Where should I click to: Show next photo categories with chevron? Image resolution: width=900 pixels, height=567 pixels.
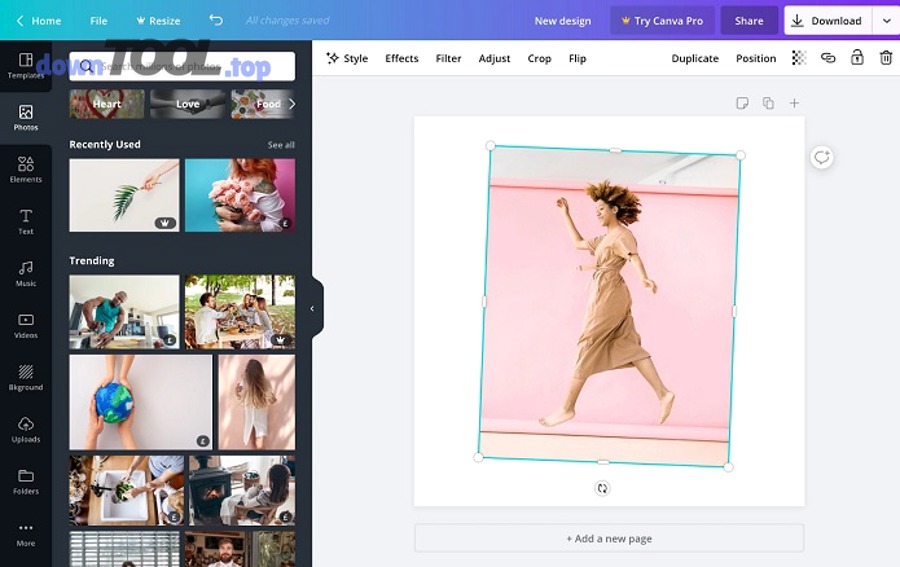pos(292,104)
